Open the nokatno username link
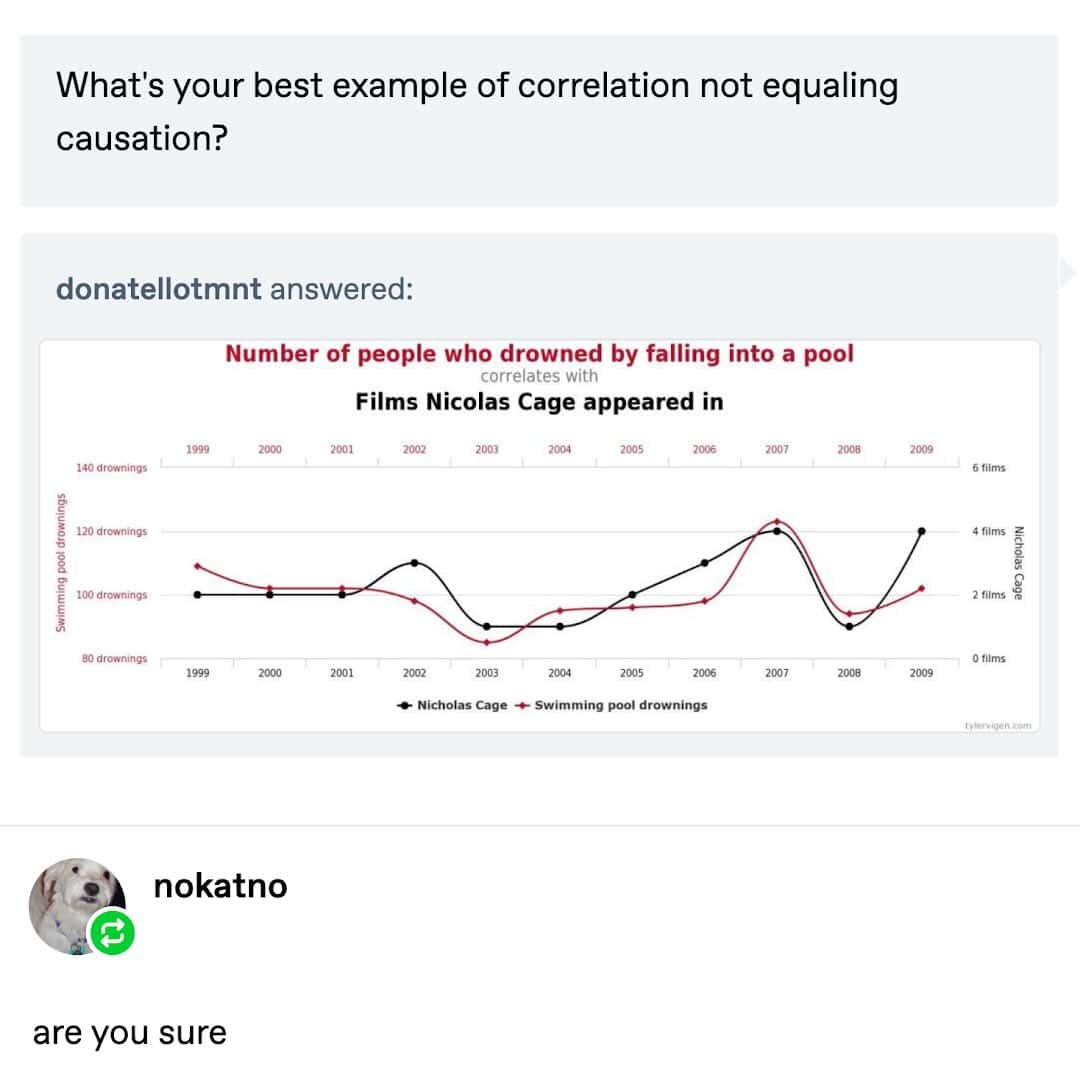The width and height of the screenshot is (1080, 1080). coord(220,886)
